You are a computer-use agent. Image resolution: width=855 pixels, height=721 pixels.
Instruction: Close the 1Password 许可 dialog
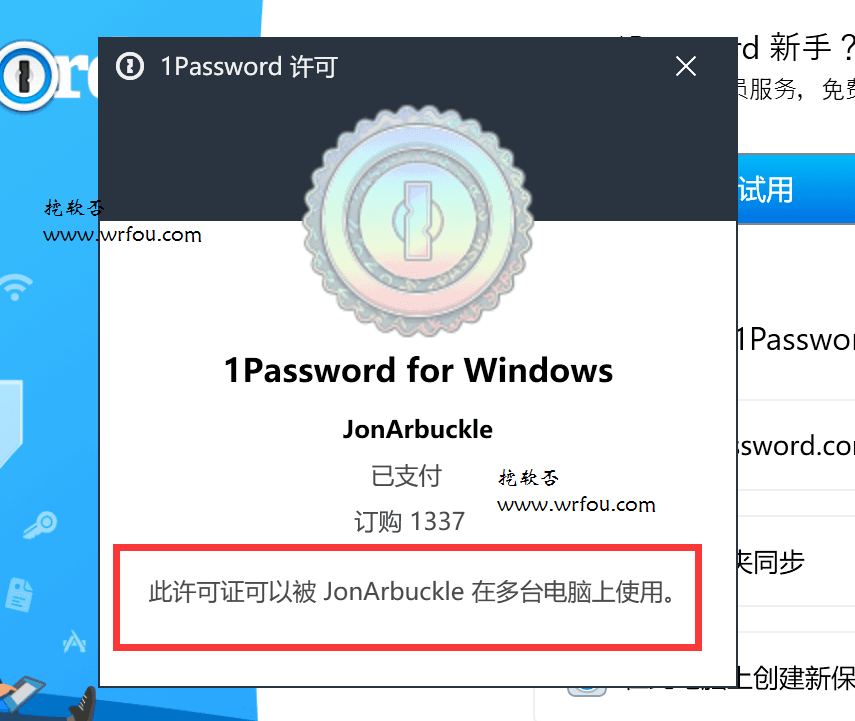click(685, 67)
